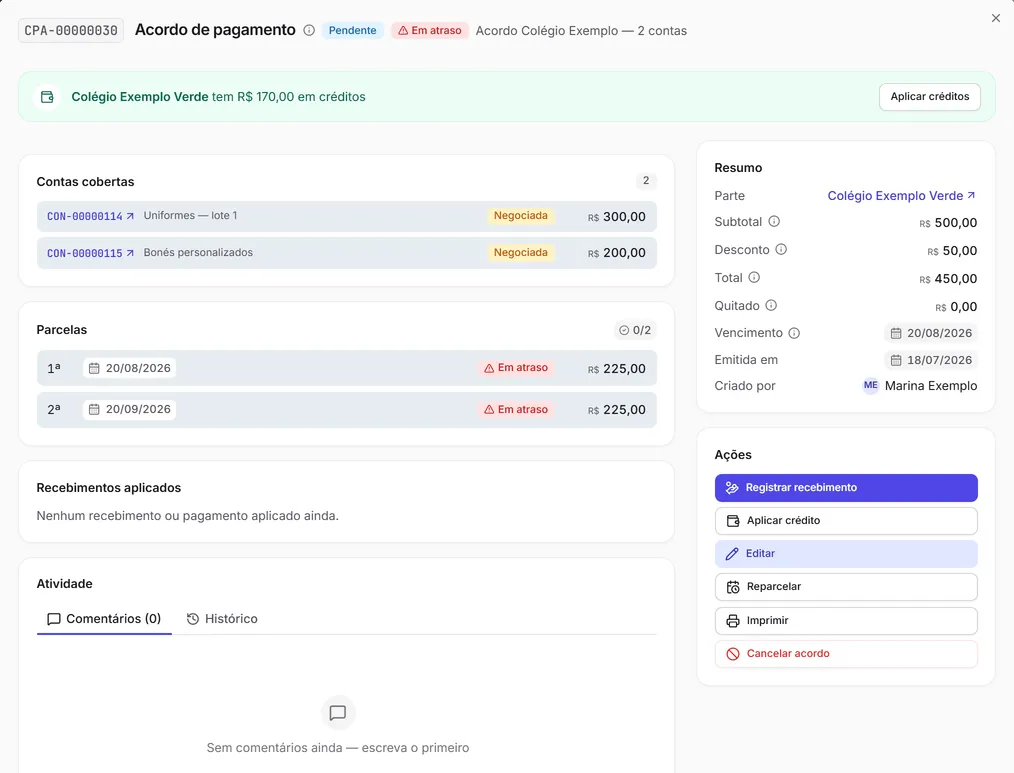Image resolution: width=1014 pixels, height=773 pixels.
Task: Click R$ 300,00 amount on Uniformes row
Action: click(x=616, y=217)
